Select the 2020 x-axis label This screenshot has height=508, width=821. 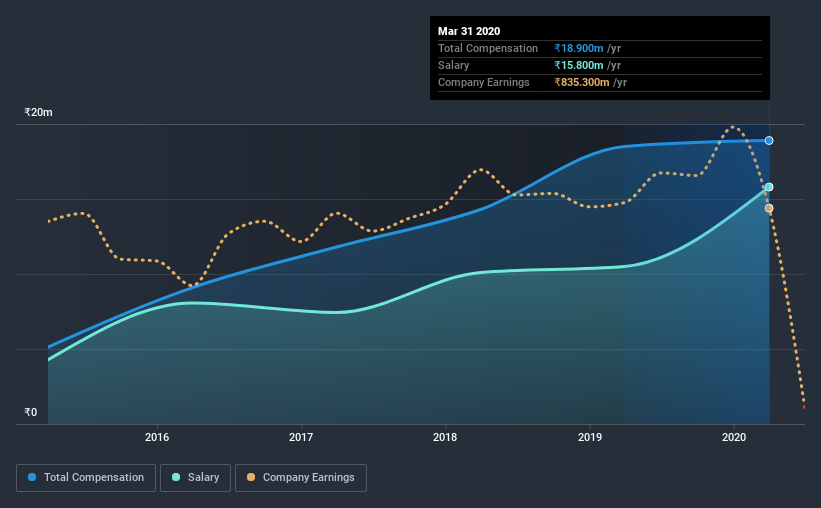pos(734,437)
